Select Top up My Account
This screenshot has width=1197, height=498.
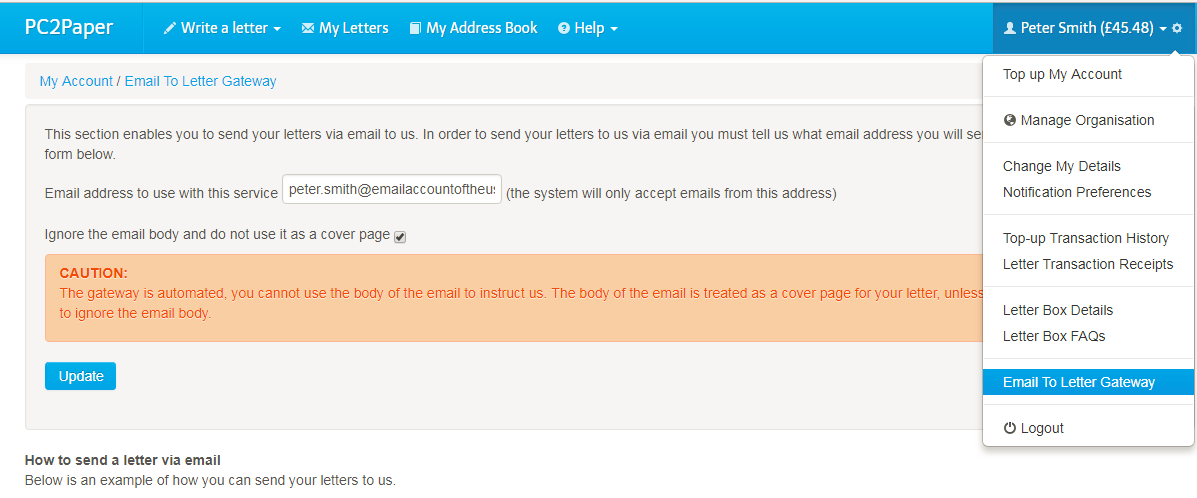1062,75
